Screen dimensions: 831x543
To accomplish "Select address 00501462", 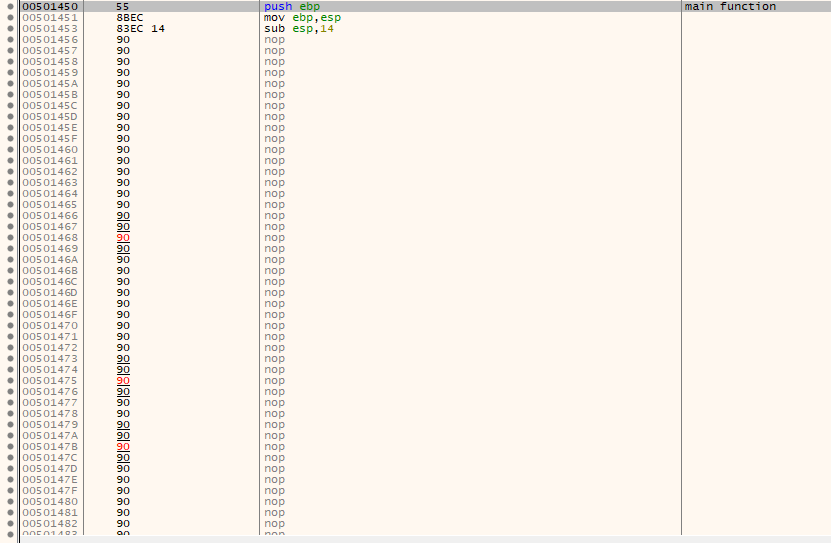I will 50,172.
